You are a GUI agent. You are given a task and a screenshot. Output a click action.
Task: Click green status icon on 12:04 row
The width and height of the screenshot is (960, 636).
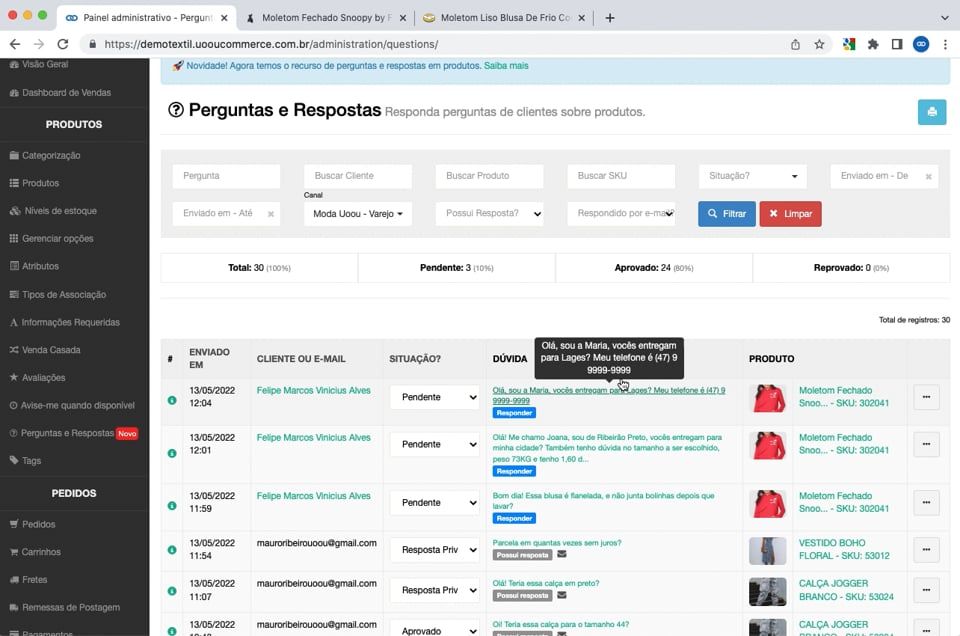(x=172, y=400)
